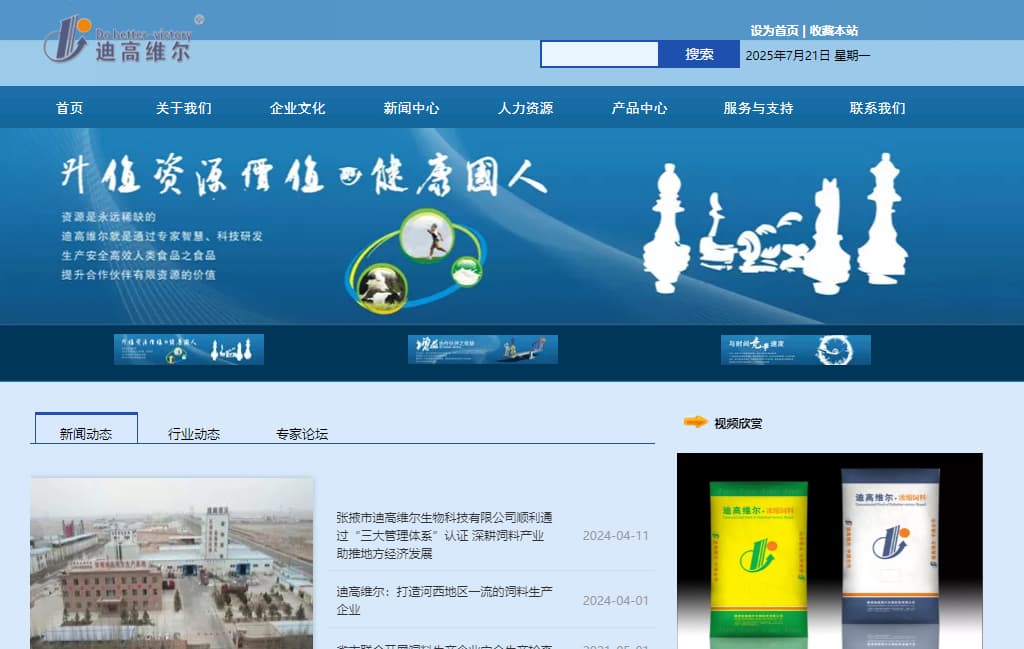The height and width of the screenshot is (649, 1024).
Task: Open the 企业文化 menu item
Action: pyautogui.click(x=297, y=108)
